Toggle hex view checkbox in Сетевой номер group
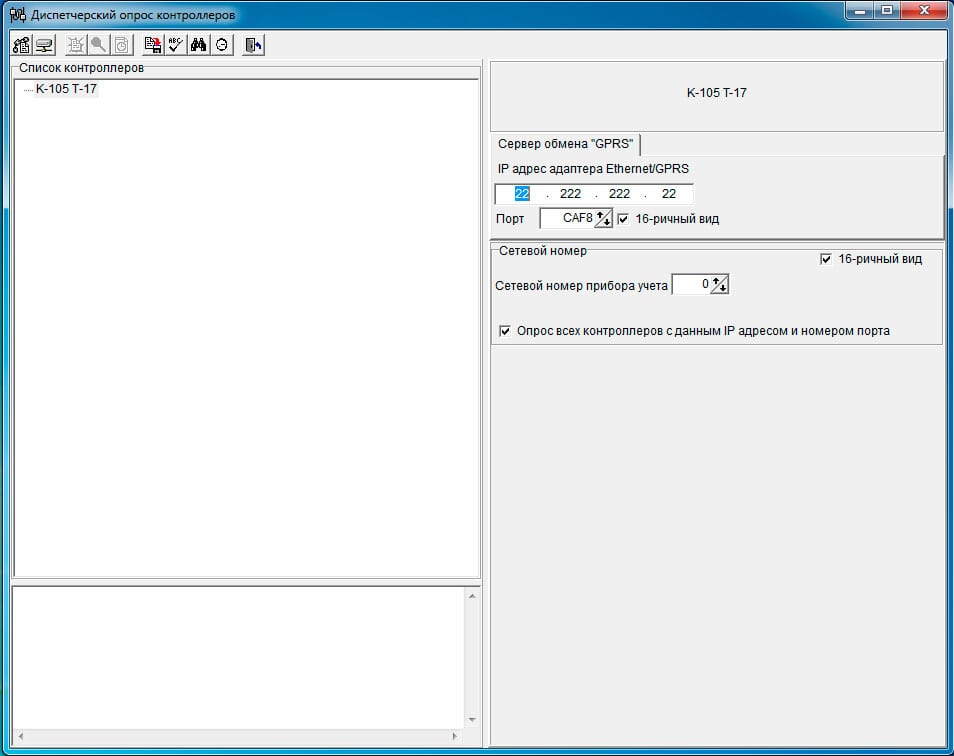The height and width of the screenshot is (756, 954). coord(826,259)
